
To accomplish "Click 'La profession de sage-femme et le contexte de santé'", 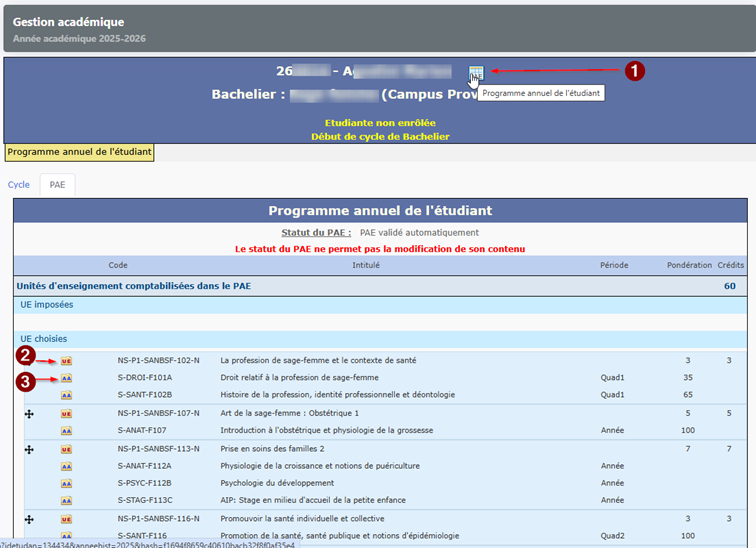I will pos(318,360).
